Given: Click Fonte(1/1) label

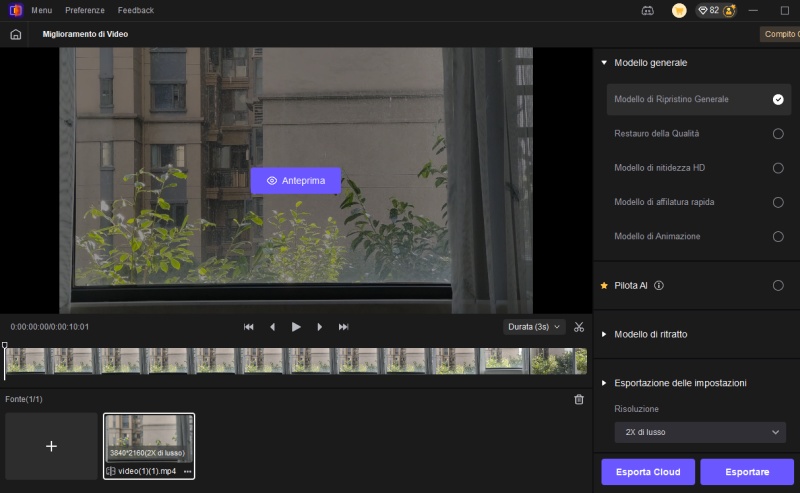Looking at the screenshot, I should coord(24,399).
